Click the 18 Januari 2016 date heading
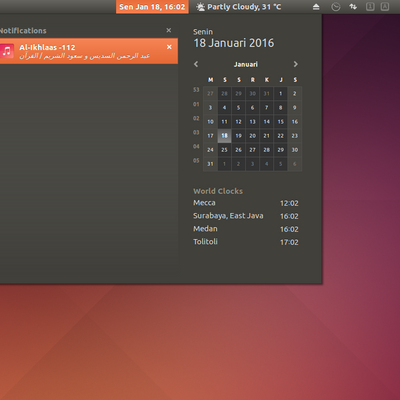 [234, 43]
